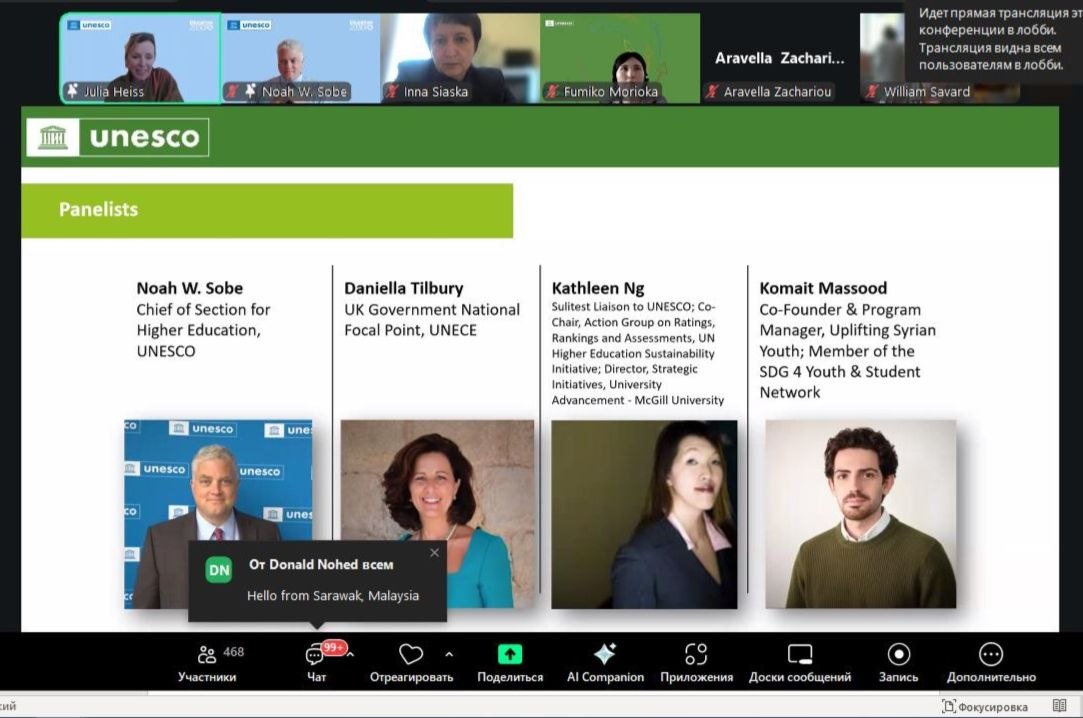Expand the chevron next to Отреагировать

click(x=449, y=655)
